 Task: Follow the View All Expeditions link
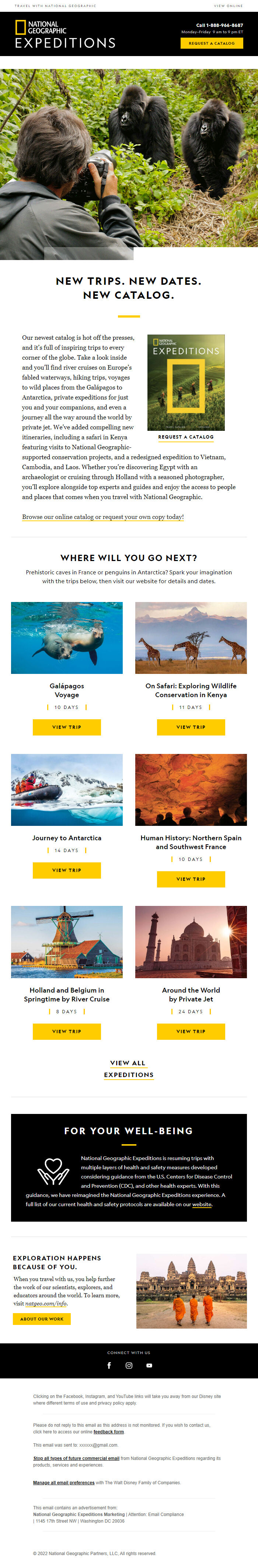pyautogui.click(x=128, y=1068)
